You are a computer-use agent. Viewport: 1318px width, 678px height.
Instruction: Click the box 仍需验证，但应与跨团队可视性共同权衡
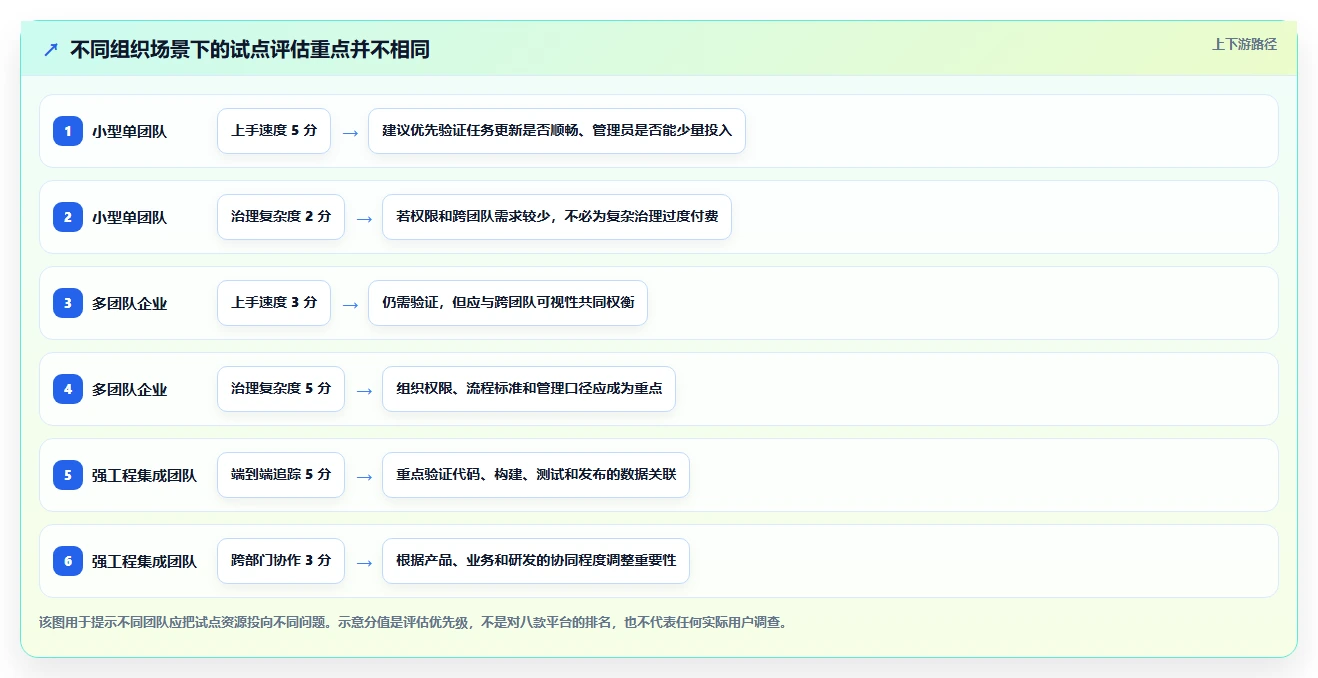[x=508, y=303]
